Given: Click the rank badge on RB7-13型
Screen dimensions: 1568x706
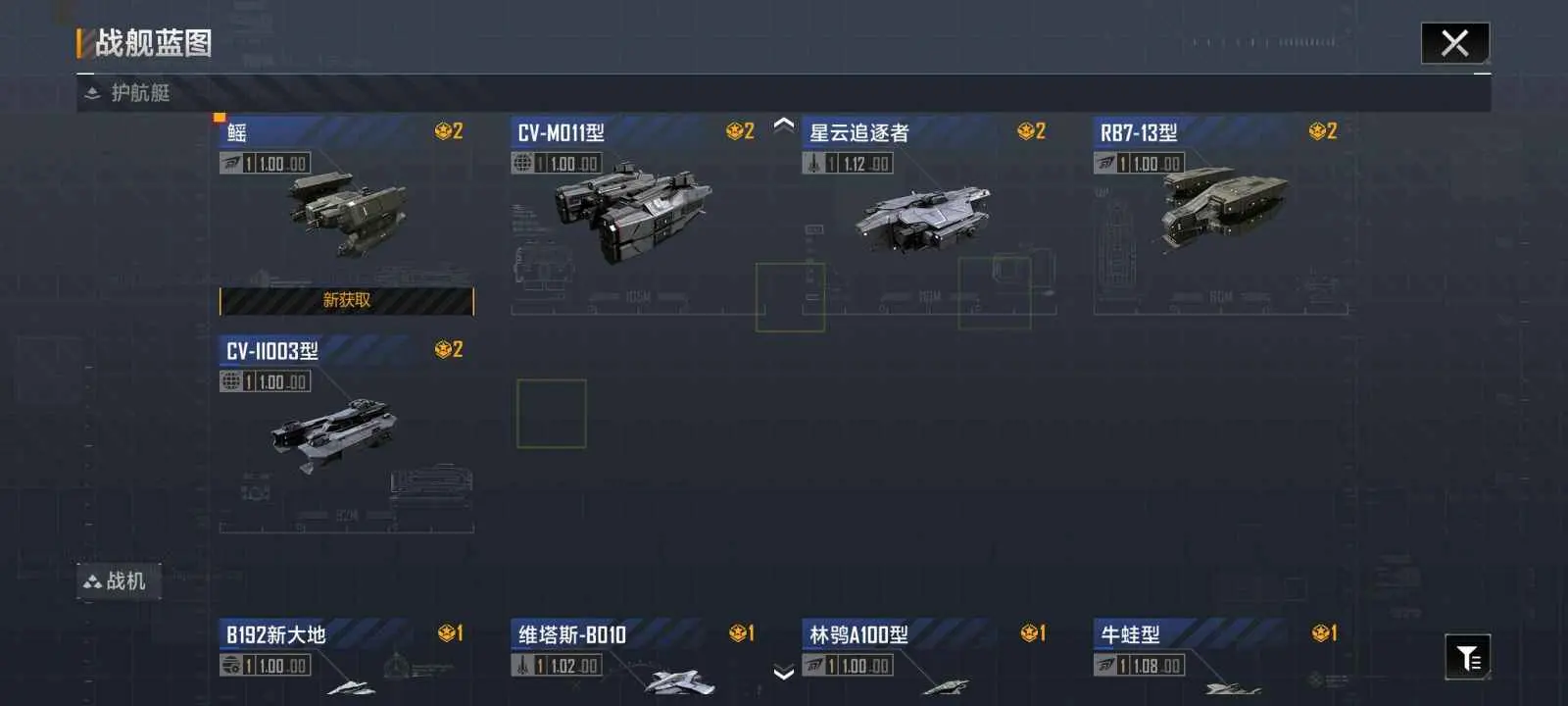Looking at the screenshot, I should click(1323, 131).
